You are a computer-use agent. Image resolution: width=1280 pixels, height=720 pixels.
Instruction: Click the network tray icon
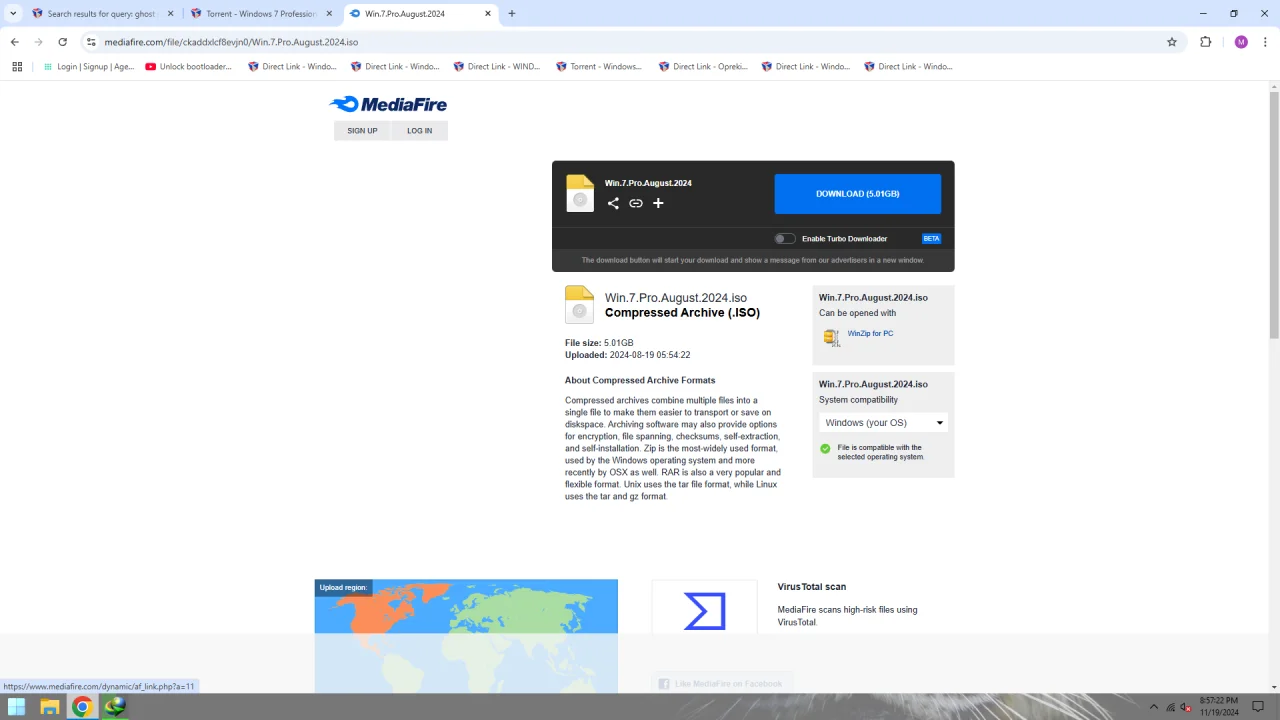[1171, 707]
